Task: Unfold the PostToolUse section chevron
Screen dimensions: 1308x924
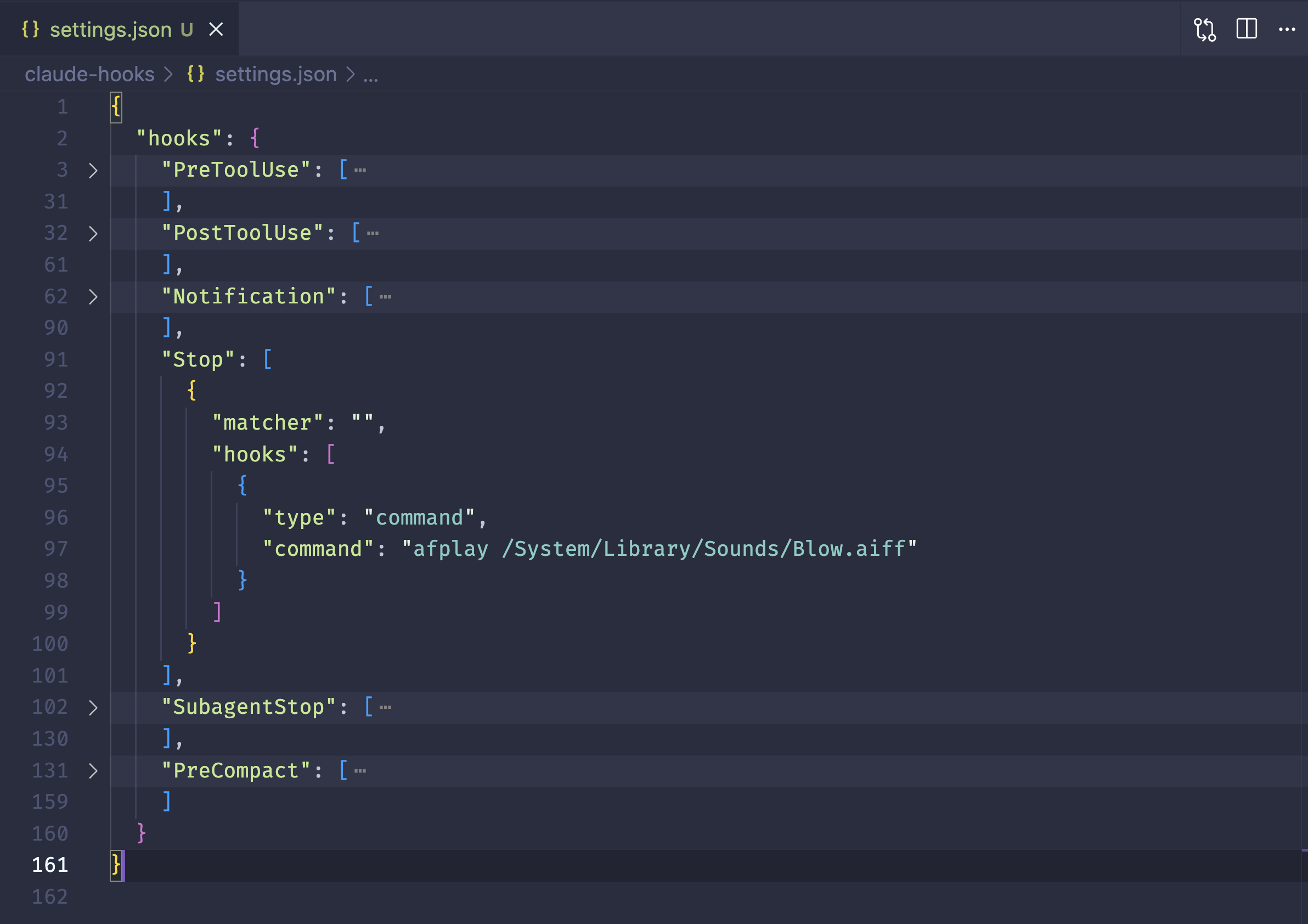Action: (93, 234)
